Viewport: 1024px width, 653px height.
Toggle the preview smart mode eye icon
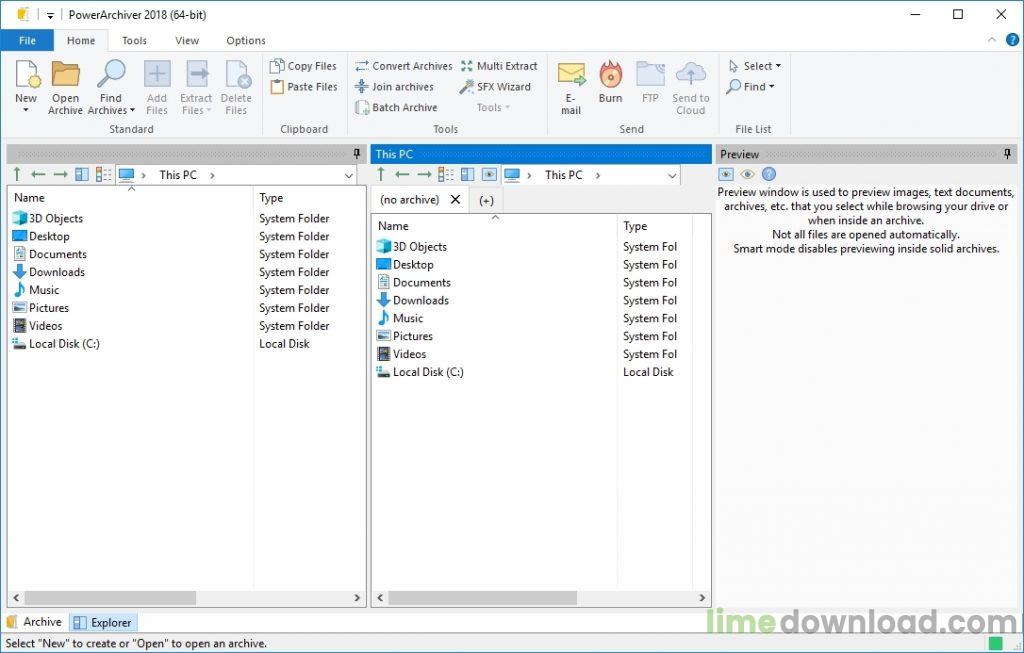click(x=746, y=174)
